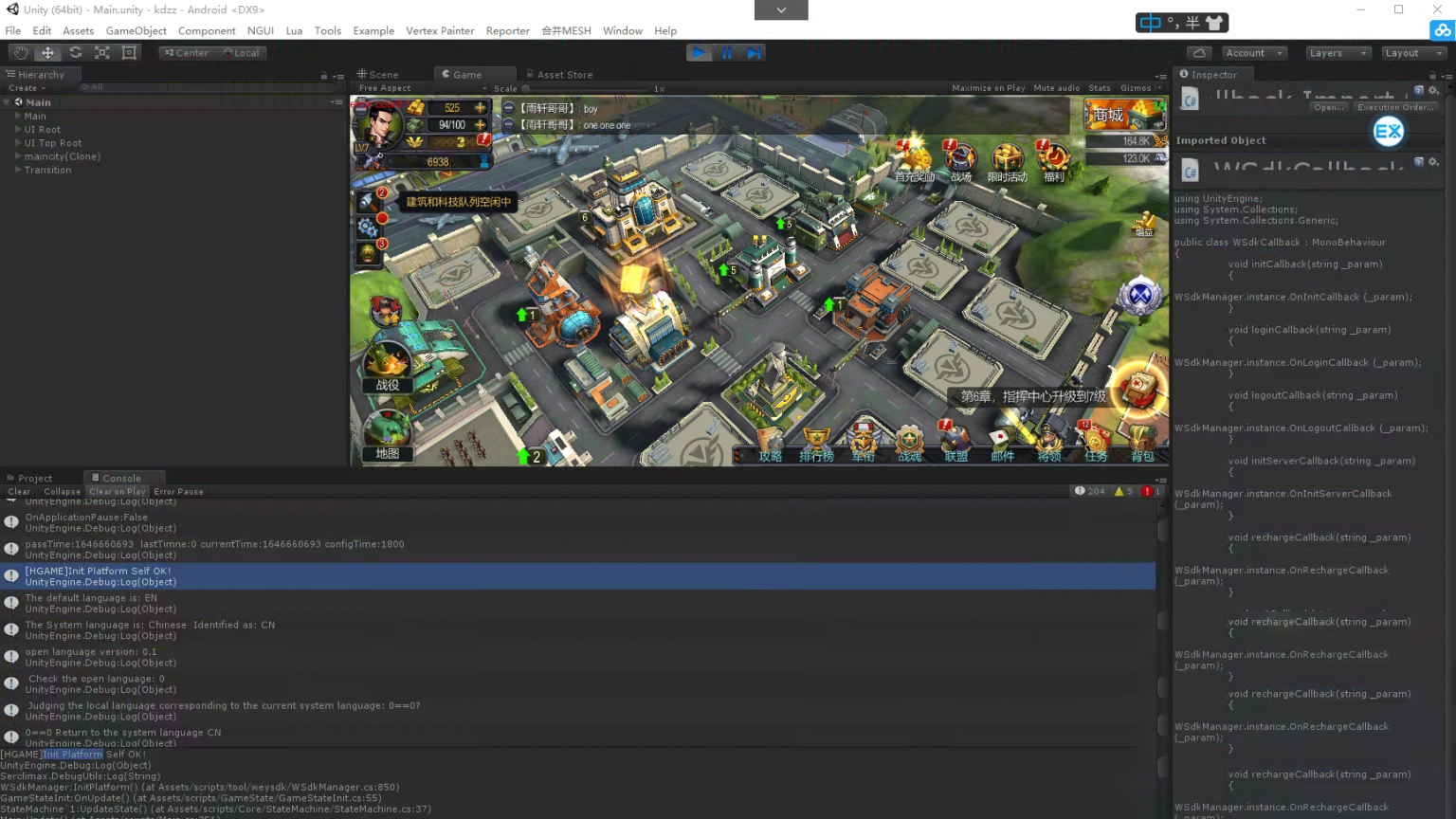Toggle console Error Pause
Viewport: 1456px width, 819px height.
coord(178,492)
